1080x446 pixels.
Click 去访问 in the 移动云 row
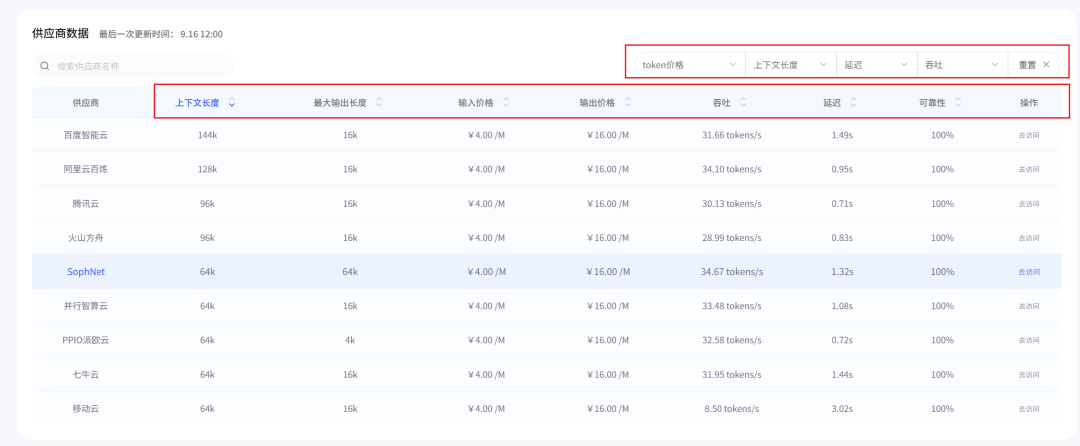coord(1029,409)
